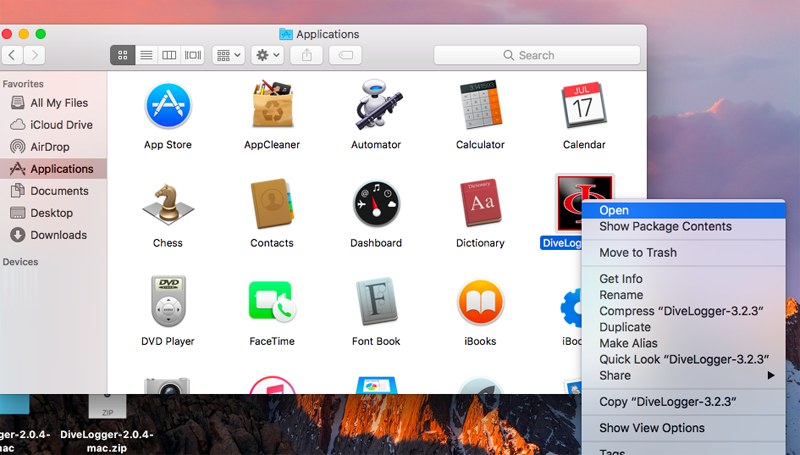Choose Copy "DiveLogger-3.2.3"

click(684, 402)
